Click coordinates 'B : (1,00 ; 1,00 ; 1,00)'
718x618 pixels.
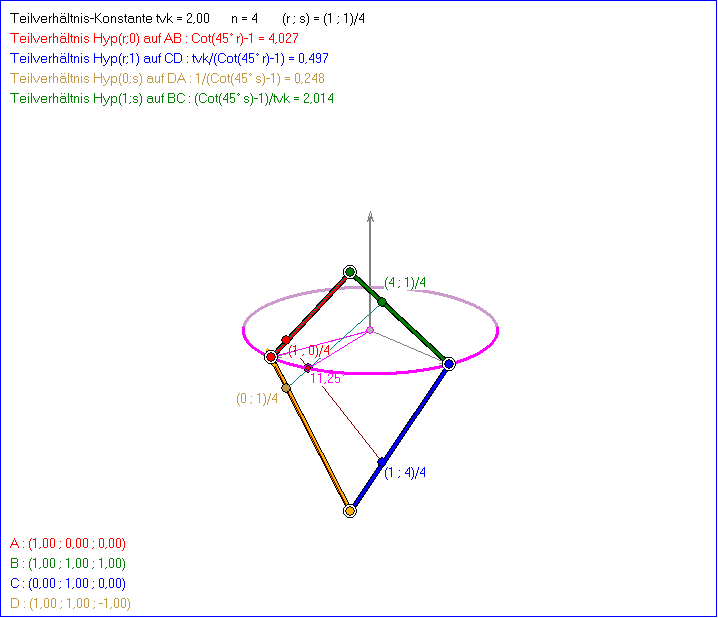tap(68, 563)
